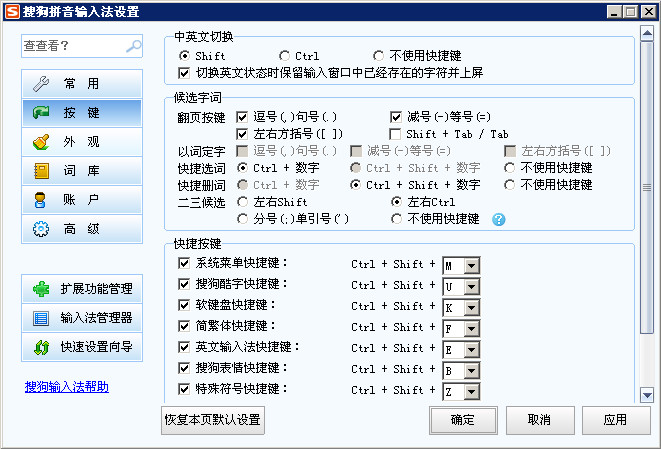This screenshot has height=449, width=661.
Task: Toggle 切换英文状态时保留输入窗口 checkbox
Action: tap(184, 73)
